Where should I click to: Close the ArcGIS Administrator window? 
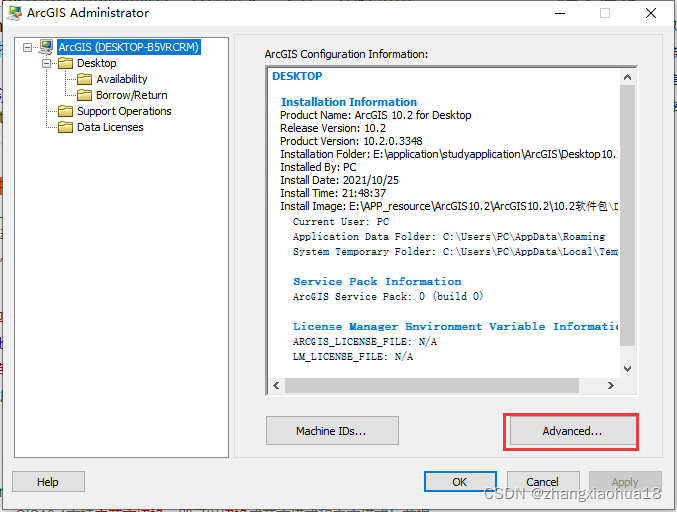coord(651,13)
